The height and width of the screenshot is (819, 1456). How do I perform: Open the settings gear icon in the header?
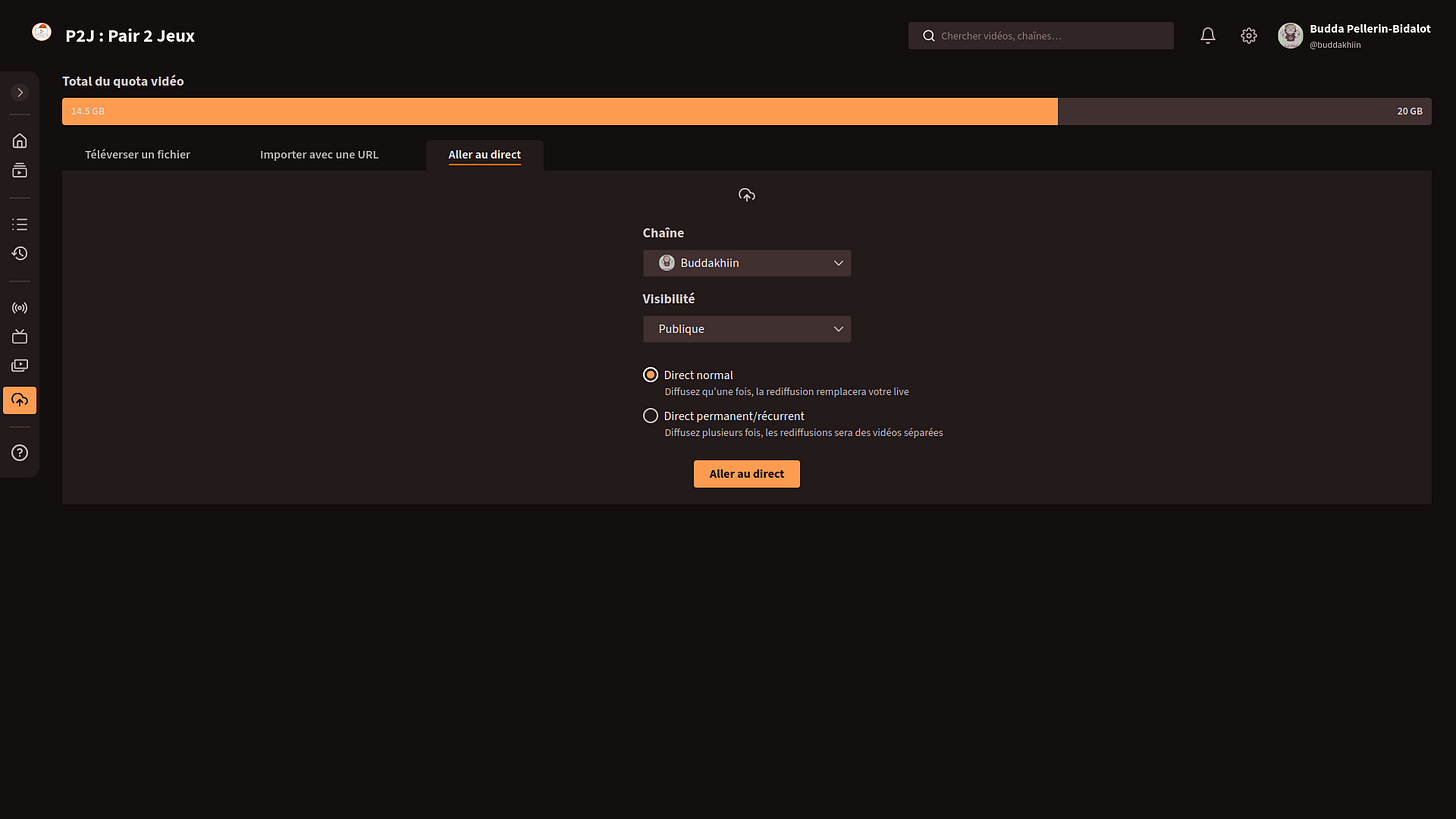pos(1249,36)
